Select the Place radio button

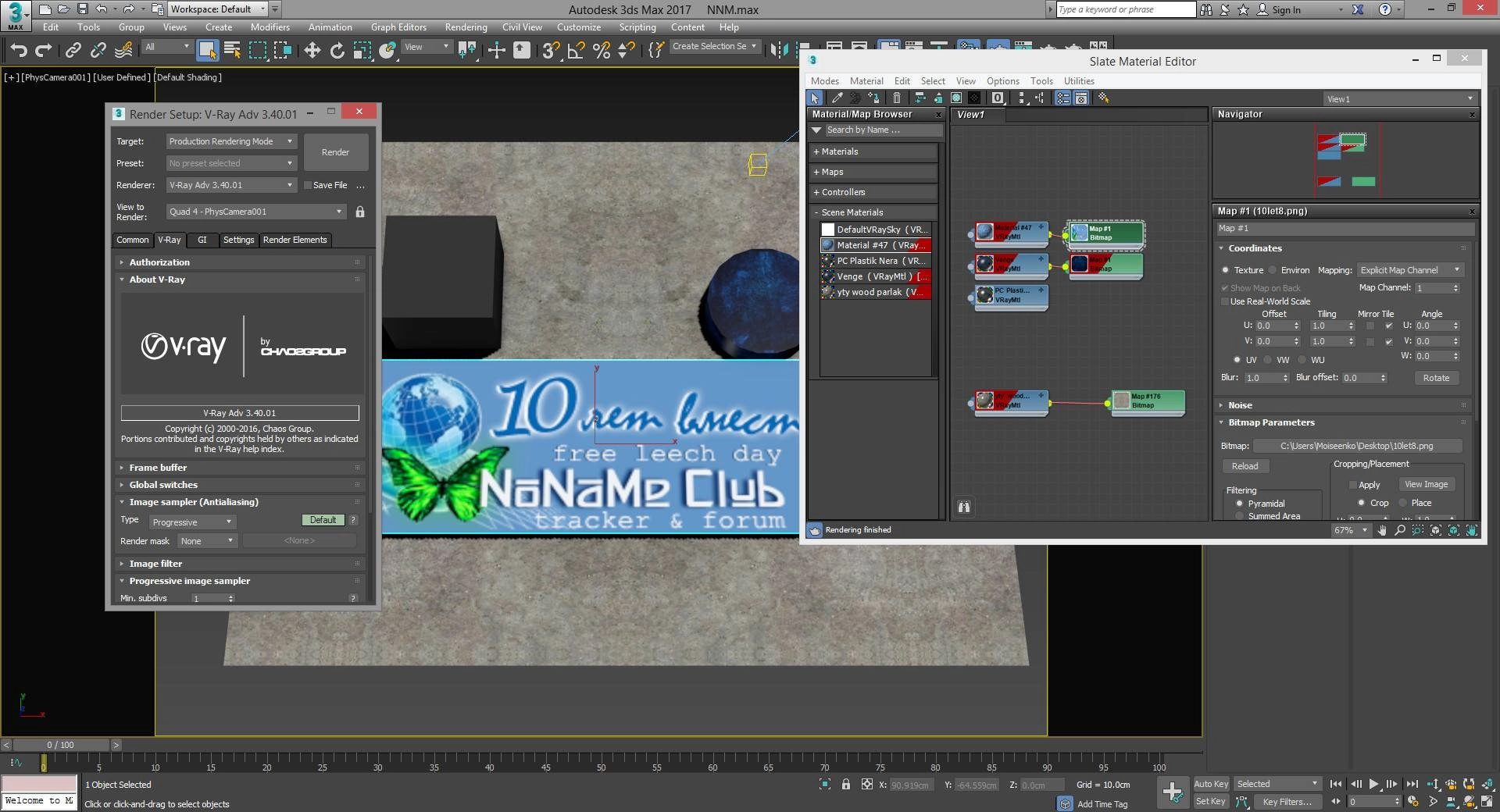click(1402, 503)
